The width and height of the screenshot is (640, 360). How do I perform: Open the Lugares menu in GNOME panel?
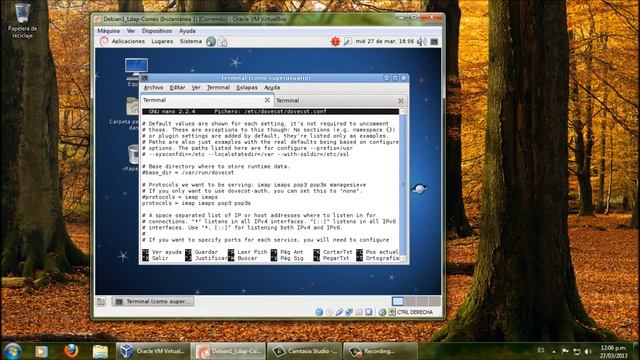tap(162, 41)
